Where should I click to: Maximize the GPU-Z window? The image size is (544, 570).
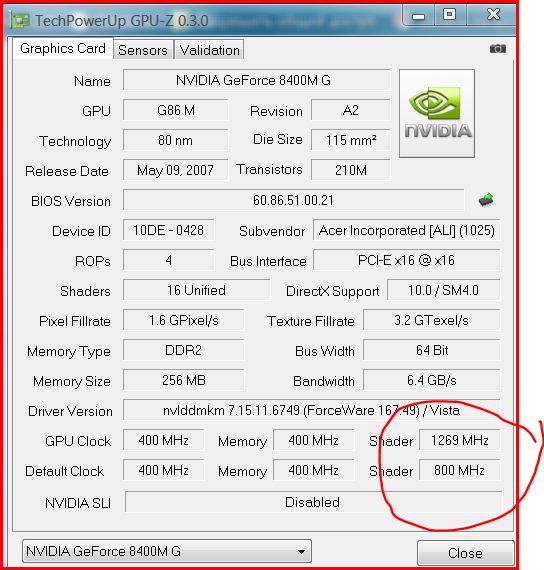[450, 15]
